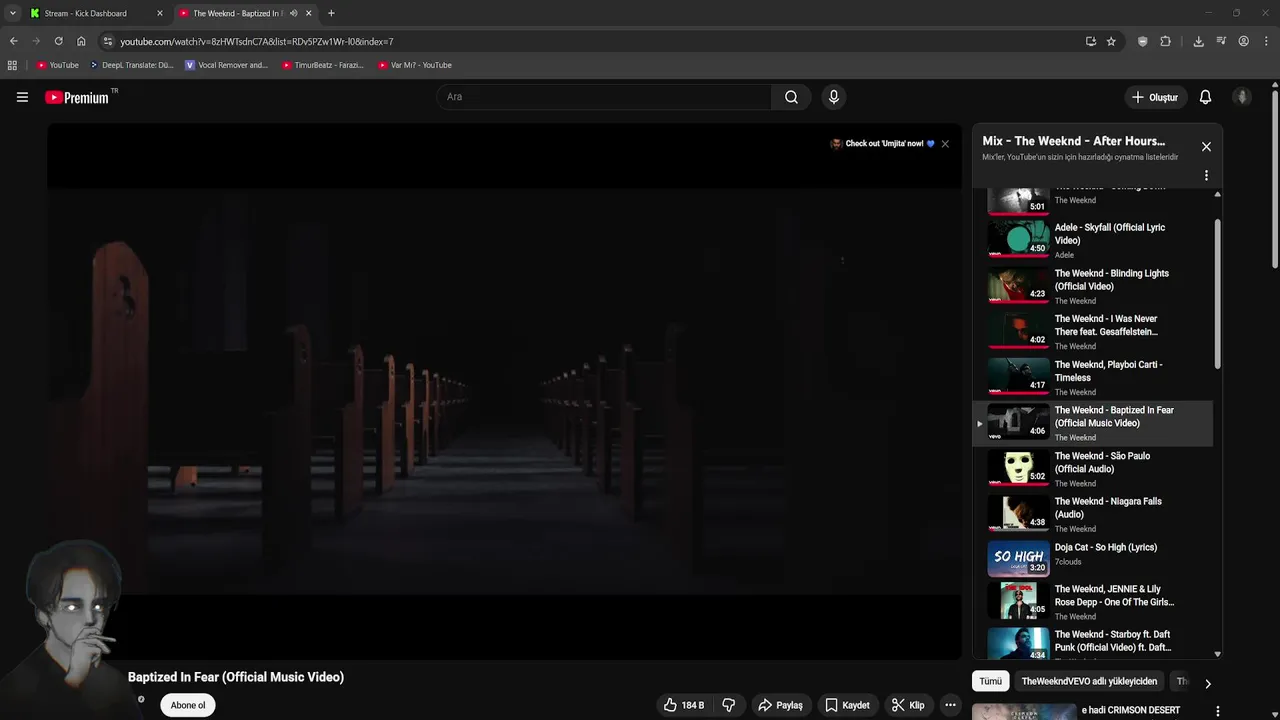
Task: Open Mix playlist three-dot options
Action: pos(1206,175)
